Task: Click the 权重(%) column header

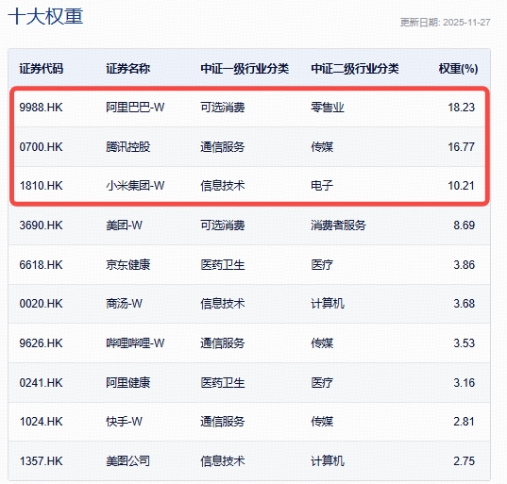Action: click(458, 69)
